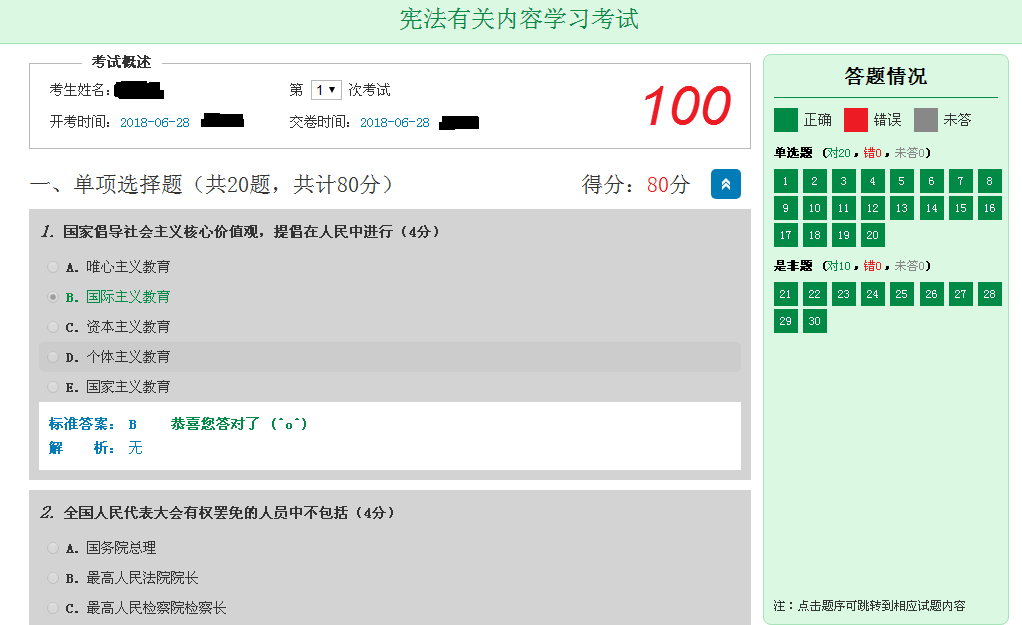Select 最高人民法院院长 option in question 2
The width and height of the screenshot is (1022, 625).
53,578
